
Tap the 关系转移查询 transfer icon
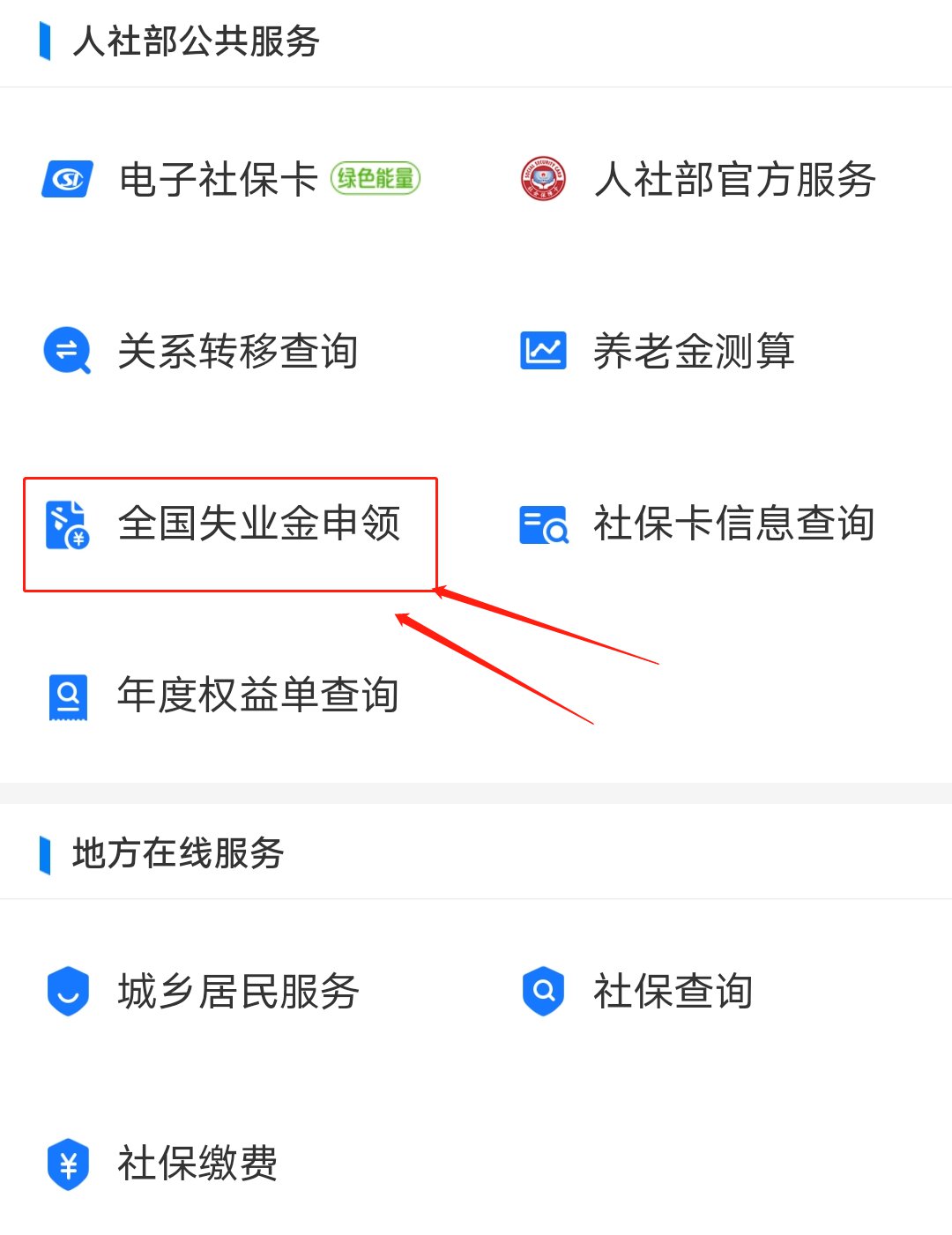pyautogui.click(x=67, y=351)
